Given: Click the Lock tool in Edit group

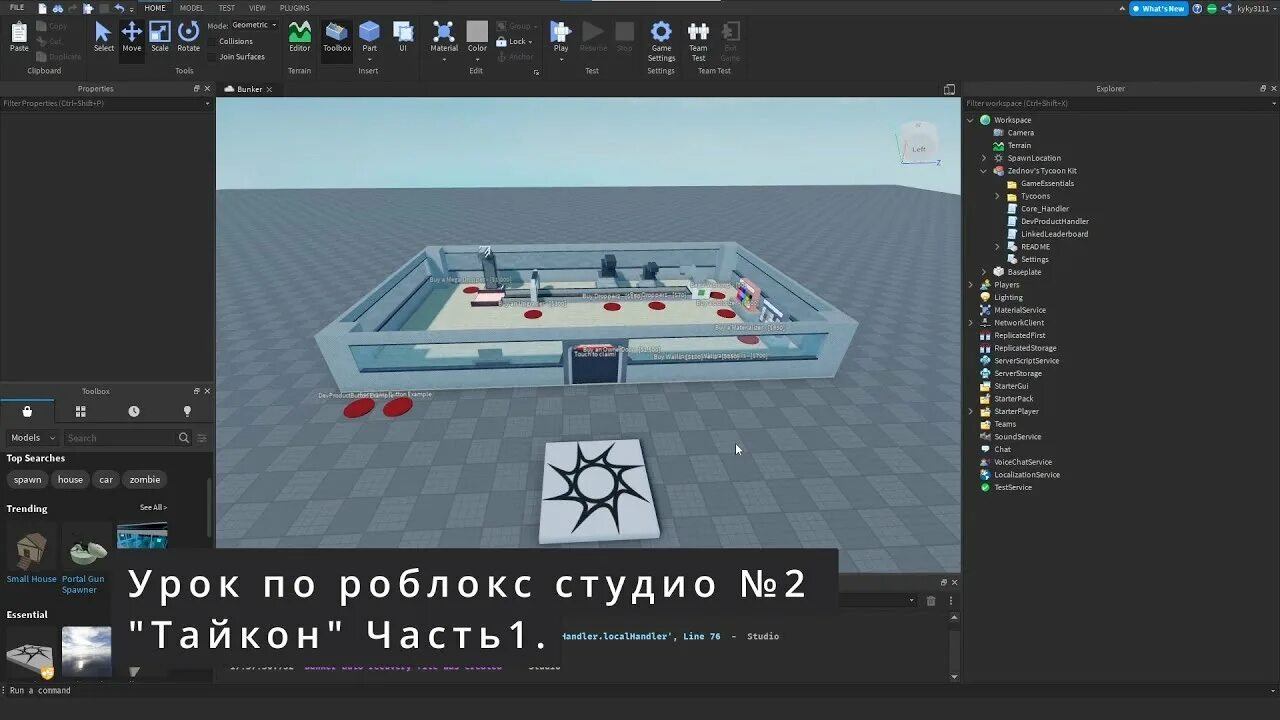Looking at the screenshot, I should pos(513,42).
